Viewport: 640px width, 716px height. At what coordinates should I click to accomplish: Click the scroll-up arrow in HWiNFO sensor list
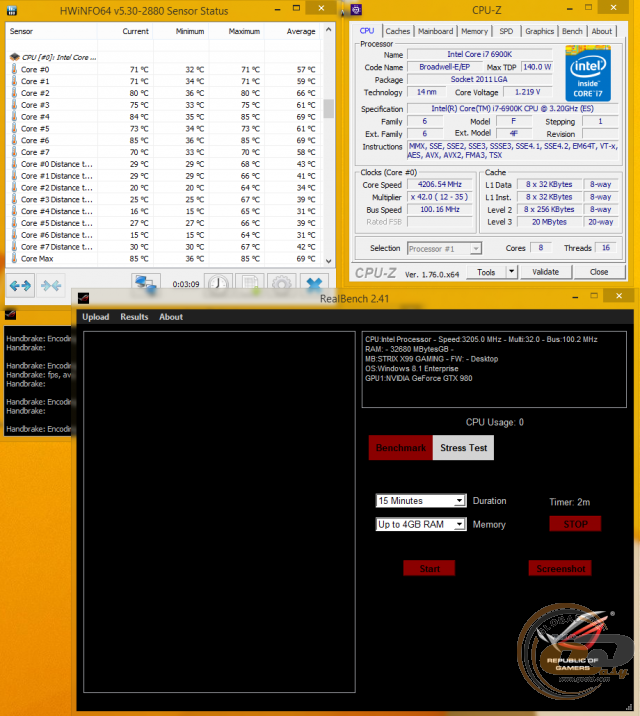(328, 30)
